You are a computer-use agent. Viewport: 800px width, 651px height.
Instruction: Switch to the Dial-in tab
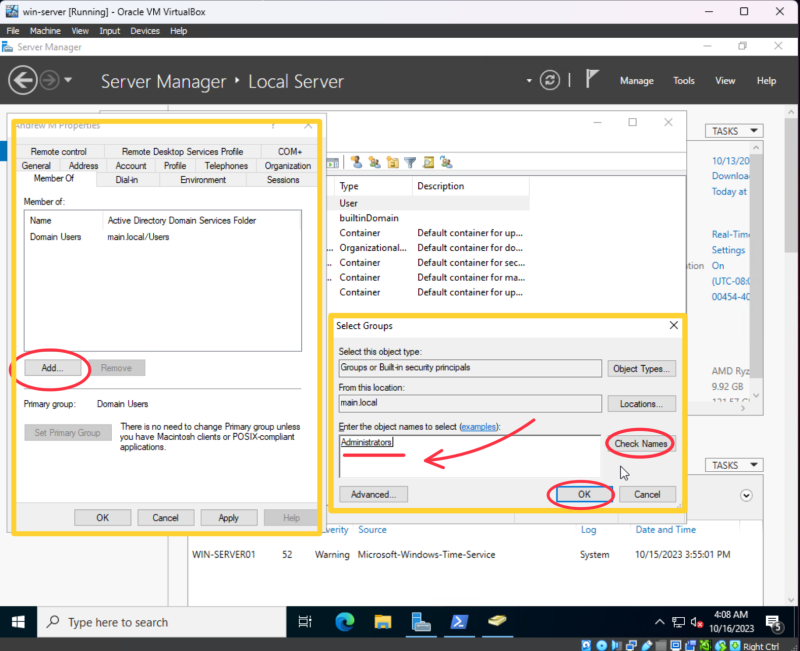click(x=127, y=180)
